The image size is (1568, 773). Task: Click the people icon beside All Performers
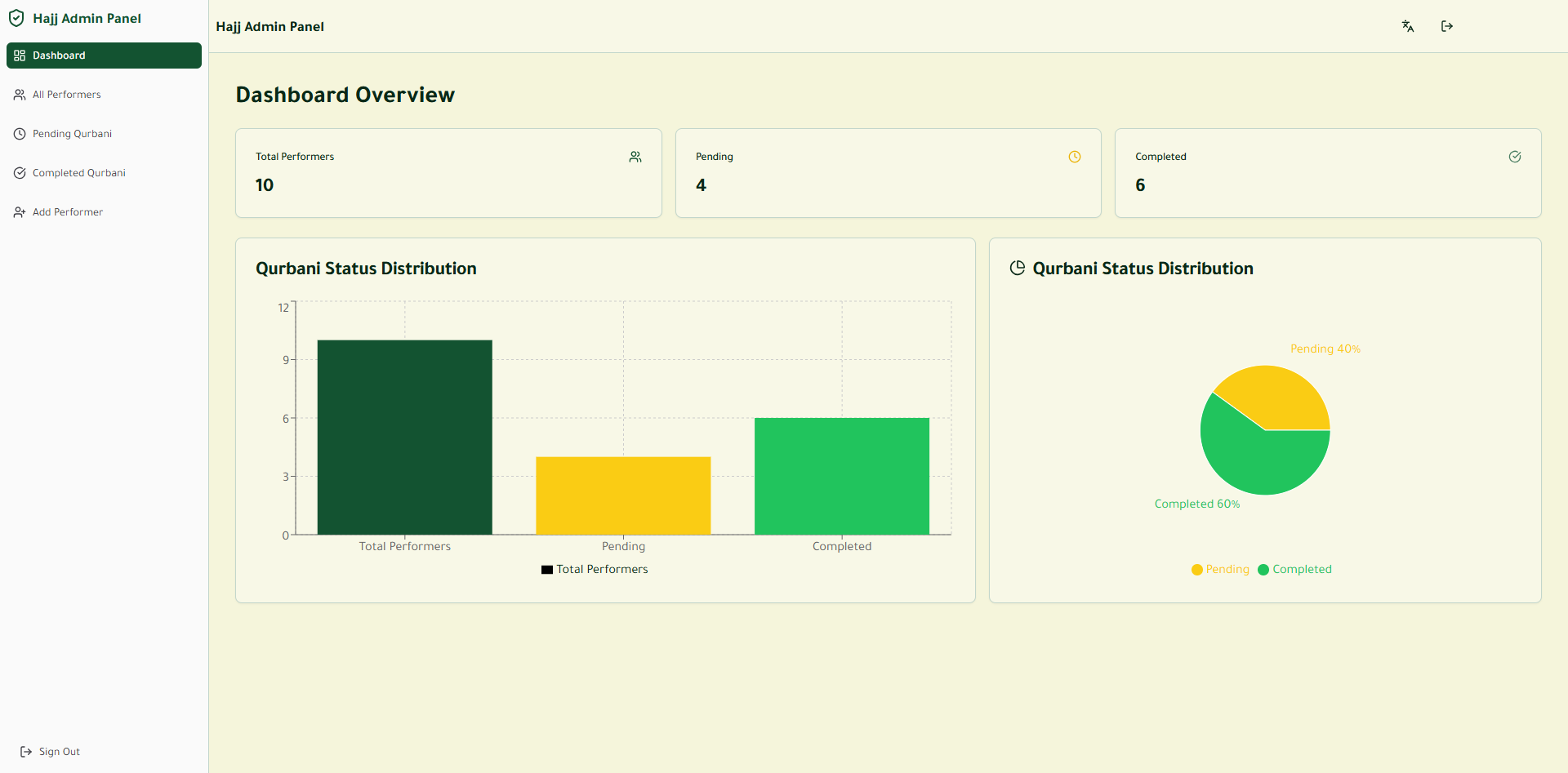(20, 94)
